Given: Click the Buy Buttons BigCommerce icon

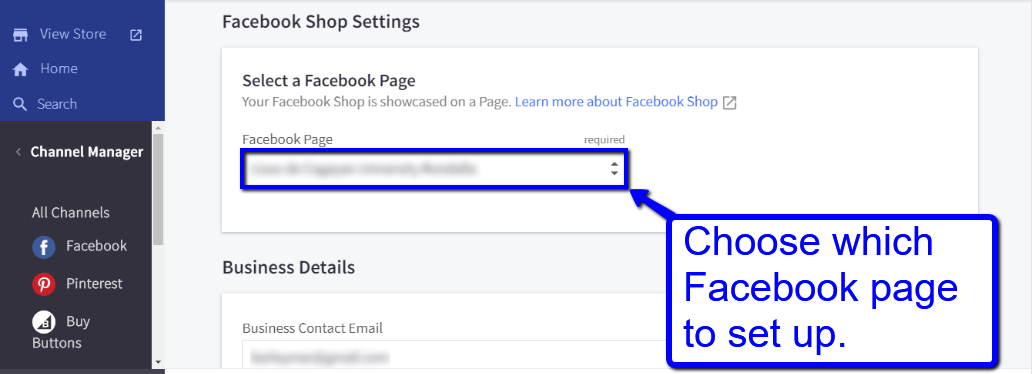Looking at the screenshot, I should [x=43, y=322].
